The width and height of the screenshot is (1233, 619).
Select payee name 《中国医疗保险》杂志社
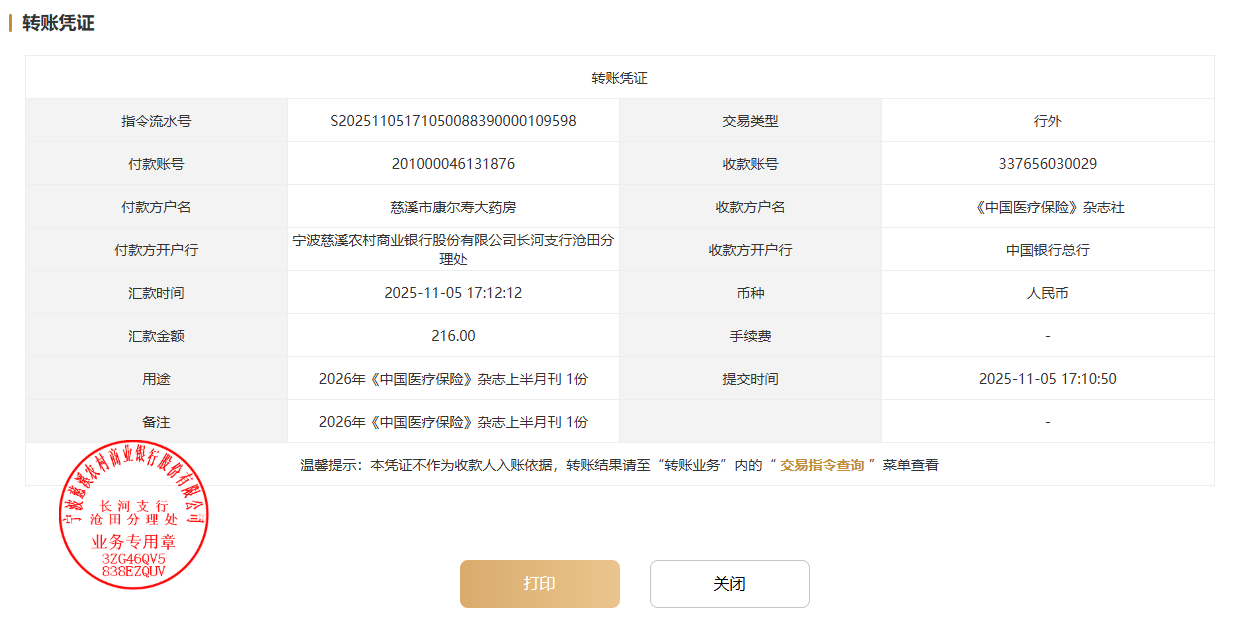tap(1047, 207)
